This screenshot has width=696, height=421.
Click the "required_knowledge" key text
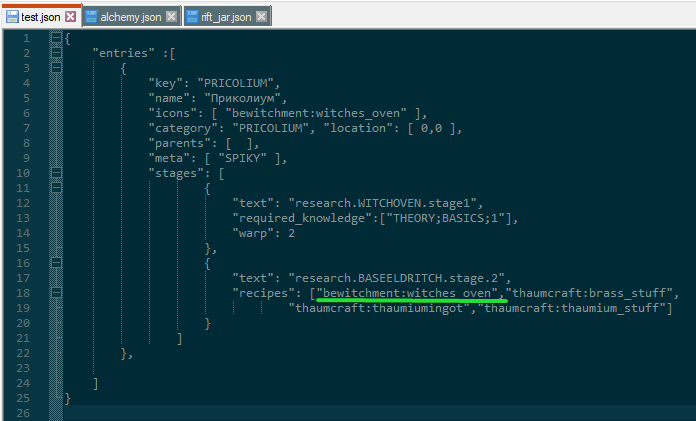tap(302, 218)
